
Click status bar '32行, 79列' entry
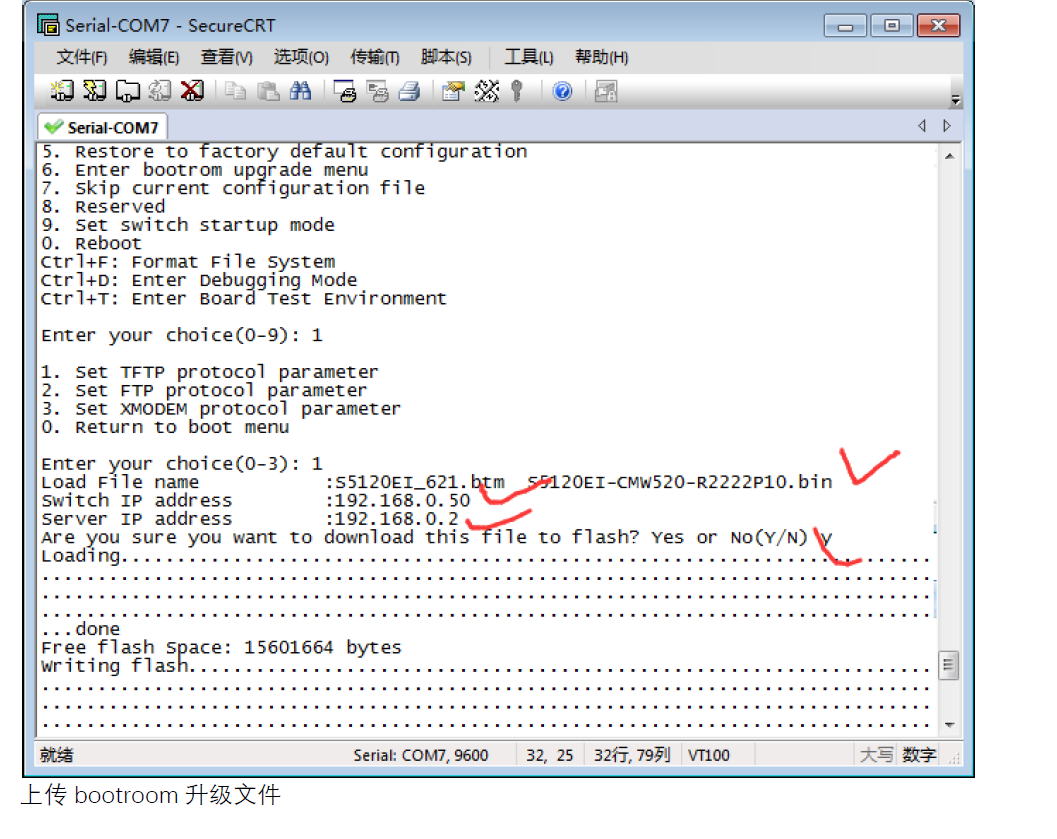click(x=632, y=755)
